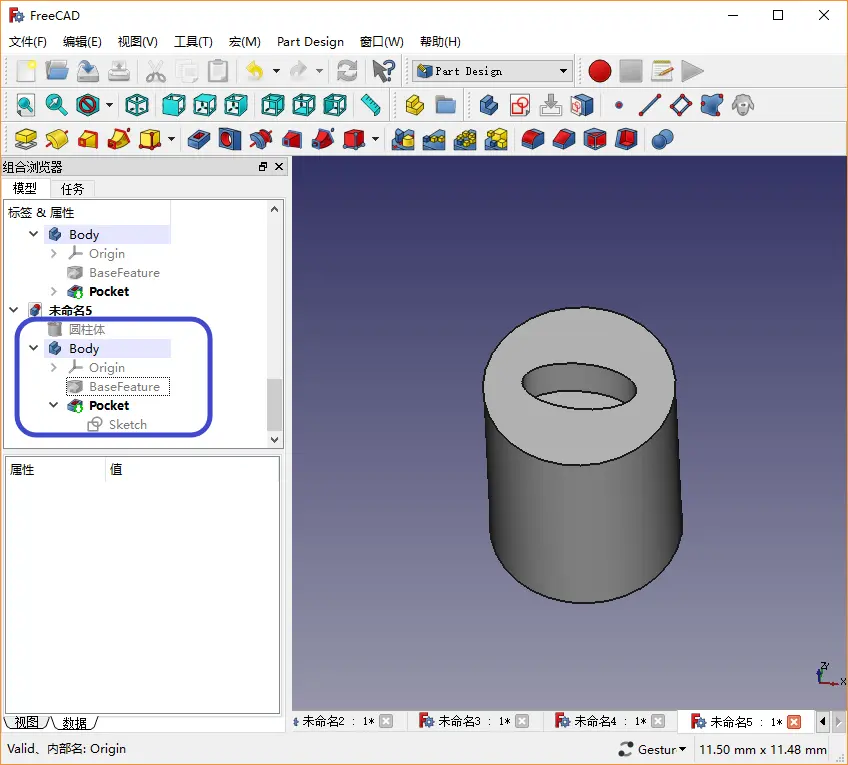Screen dimensions: 848x765
Task: Select the Sketch item in the tree
Action: [x=127, y=425]
